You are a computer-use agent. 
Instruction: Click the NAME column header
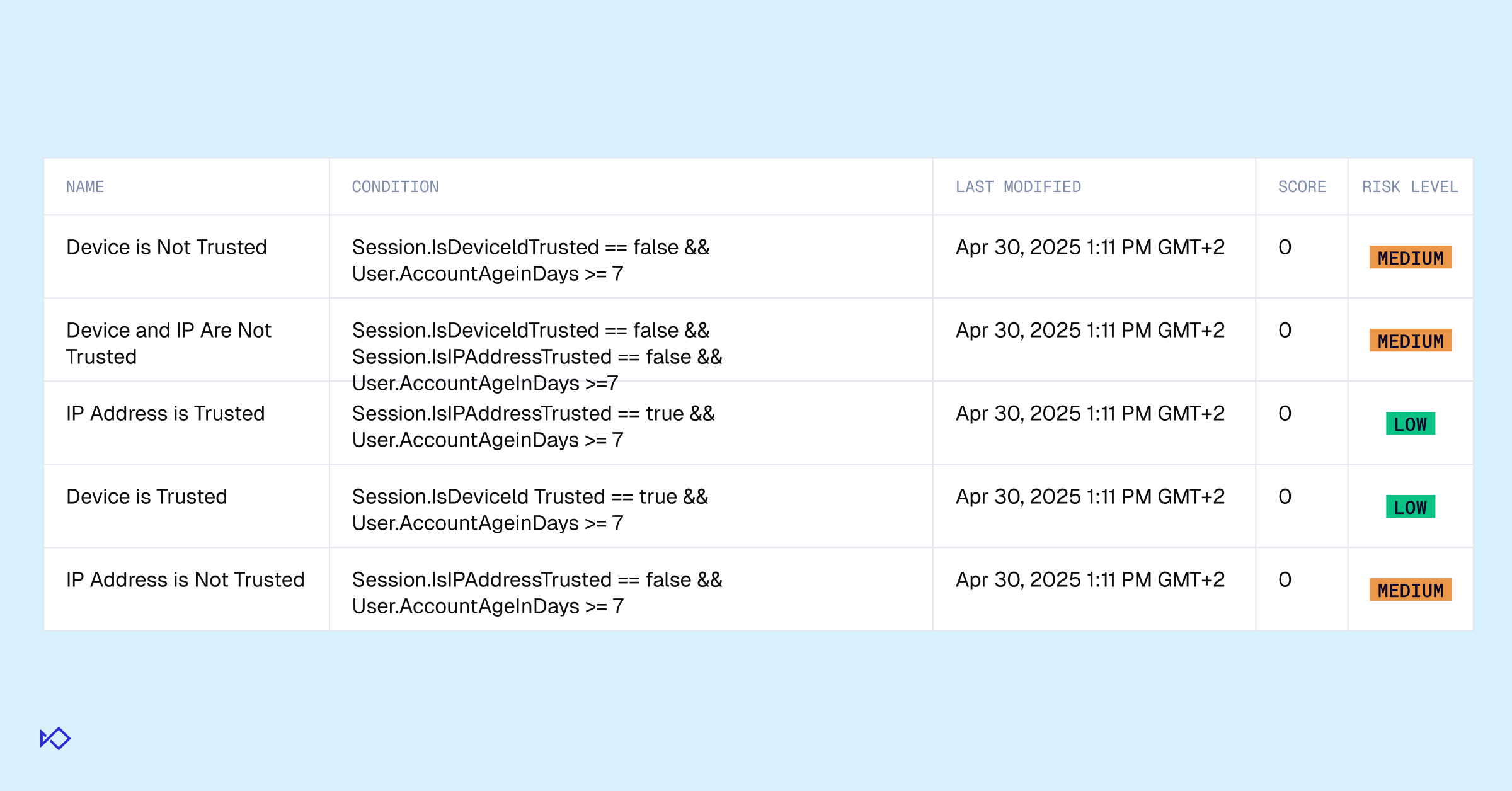(x=85, y=186)
